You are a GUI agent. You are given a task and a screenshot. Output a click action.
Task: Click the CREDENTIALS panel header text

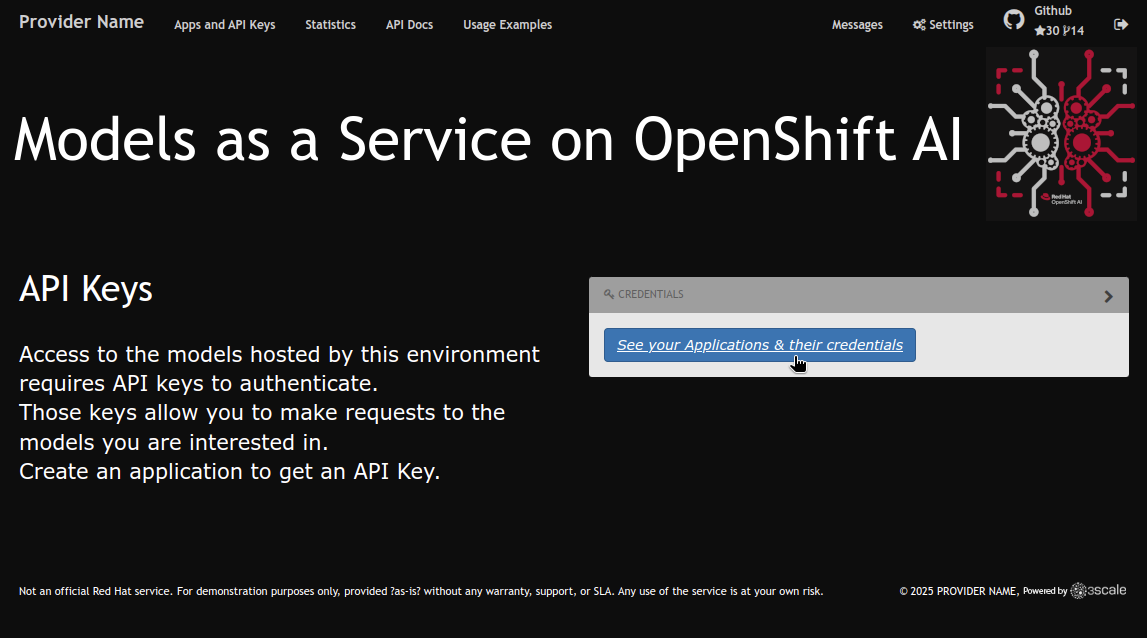pyautogui.click(x=650, y=294)
